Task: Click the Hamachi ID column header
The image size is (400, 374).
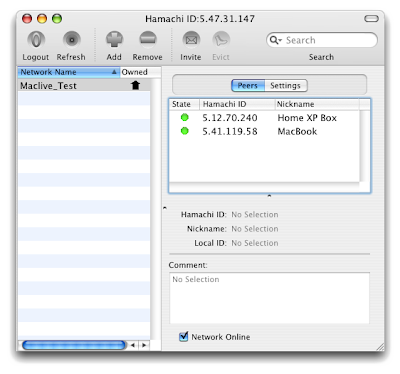Action: pyautogui.click(x=237, y=104)
